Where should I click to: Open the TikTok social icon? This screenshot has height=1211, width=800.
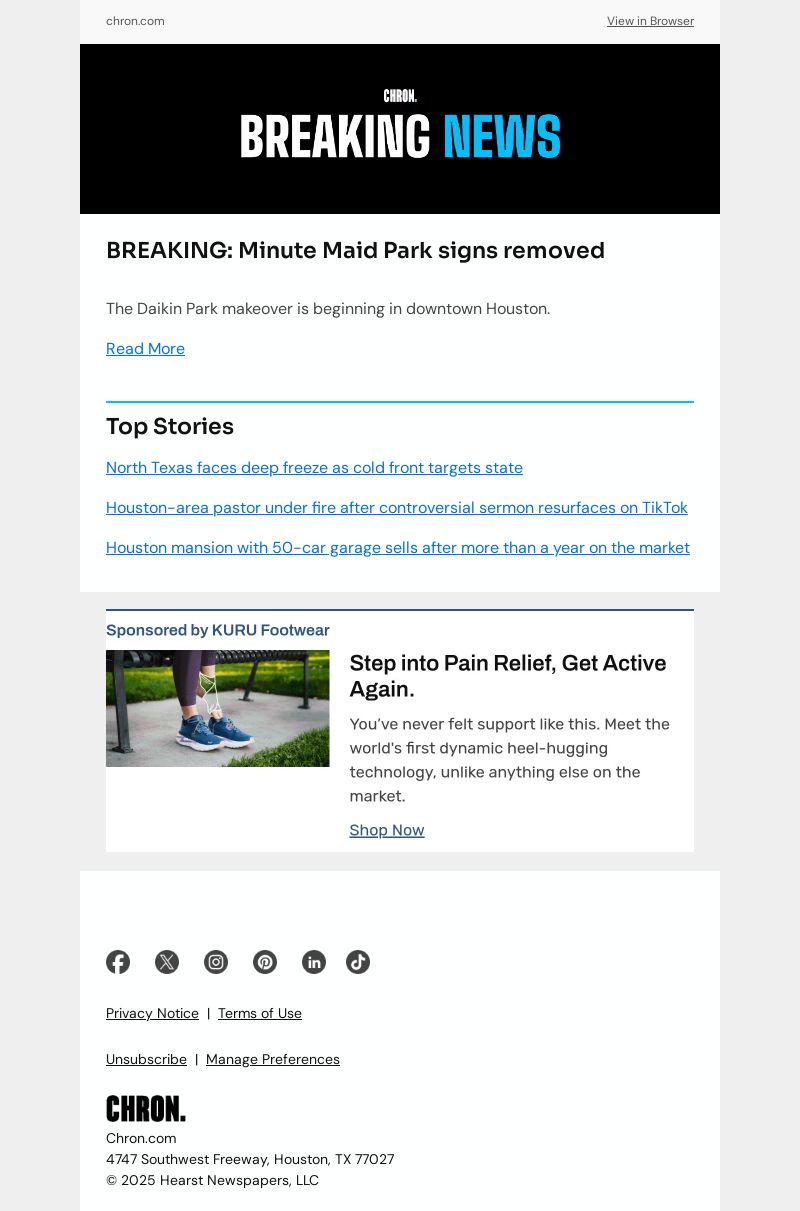click(358, 962)
